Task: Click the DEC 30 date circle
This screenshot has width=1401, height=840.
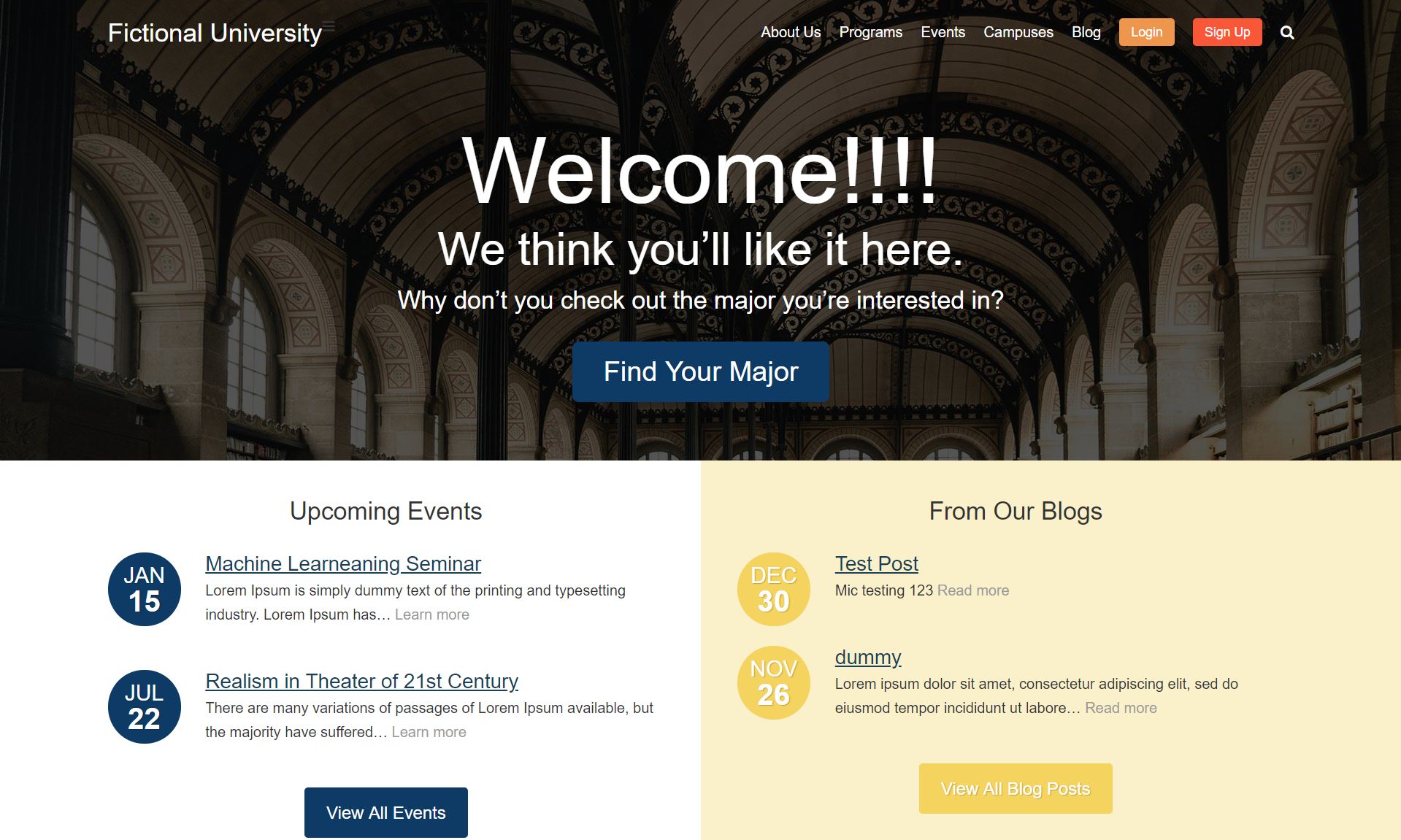Action: click(773, 589)
